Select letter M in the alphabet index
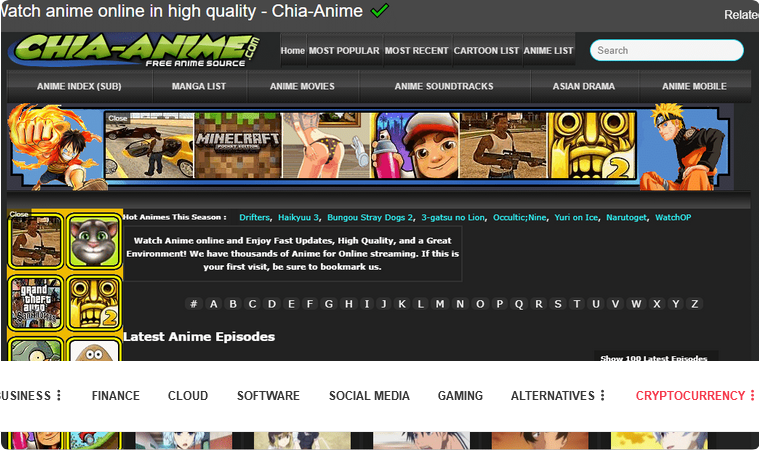This screenshot has height=450, width=759. 440,304
